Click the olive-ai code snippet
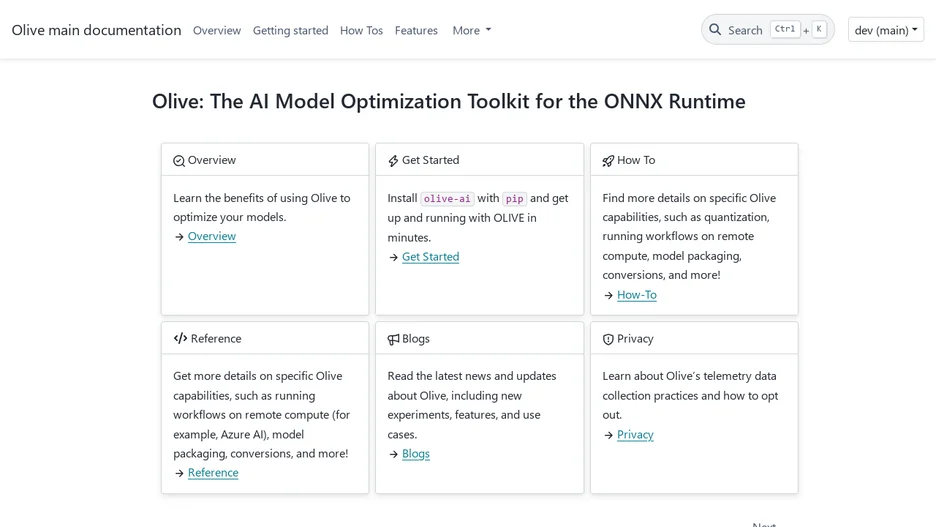This screenshot has height=527, width=936. (447, 199)
